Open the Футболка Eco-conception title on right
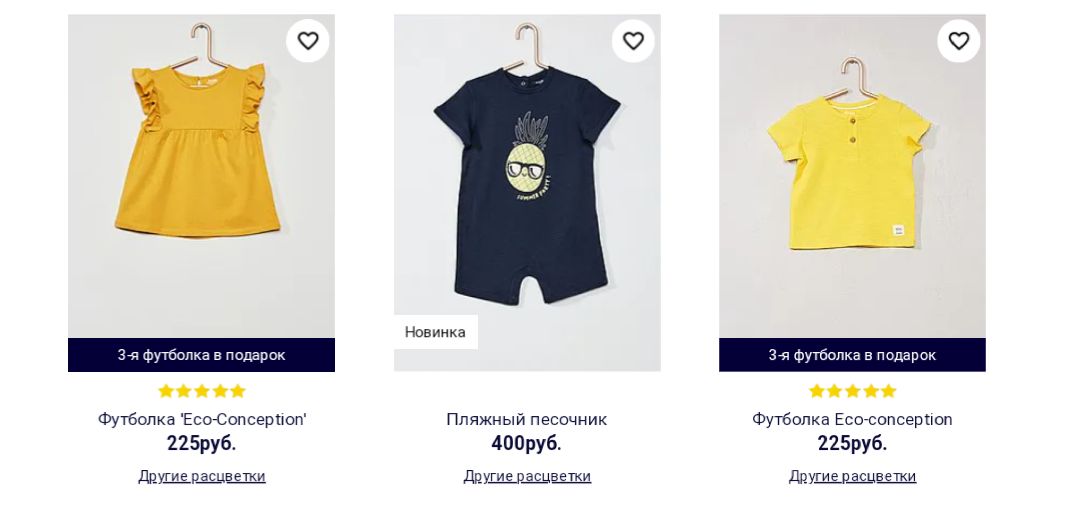 click(x=852, y=419)
